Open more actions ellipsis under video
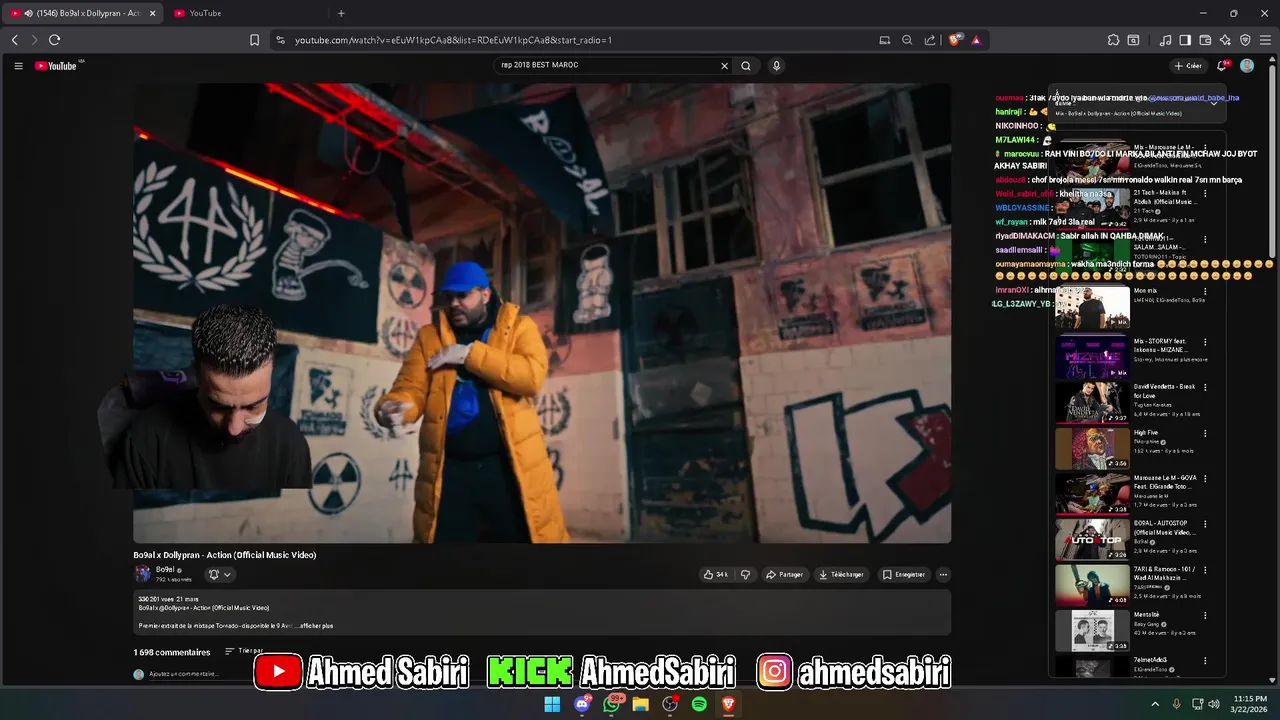Viewport: 1280px width, 720px height. point(943,574)
